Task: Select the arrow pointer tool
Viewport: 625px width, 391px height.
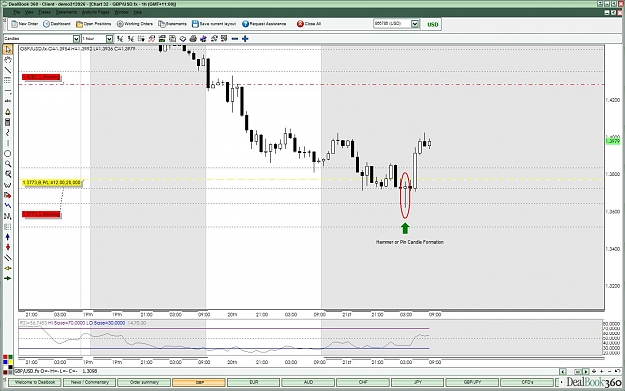Action: [8, 49]
